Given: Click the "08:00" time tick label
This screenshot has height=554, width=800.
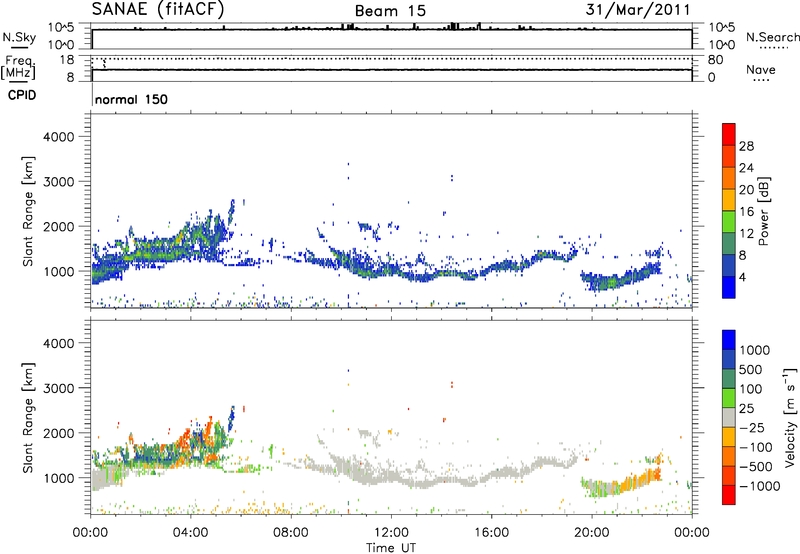Looking at the screenshot, I should click(x=290, y=533).
